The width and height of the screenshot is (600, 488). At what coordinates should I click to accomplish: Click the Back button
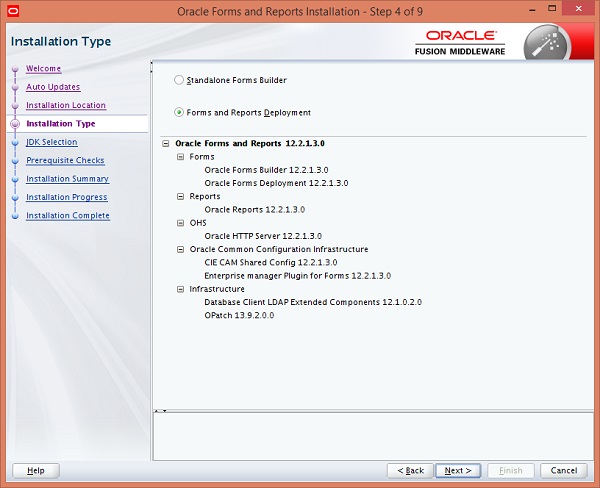[410, 470]
